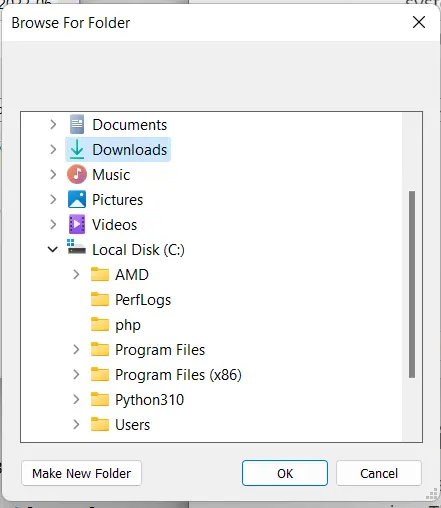Click the Pictures icon

[x=77, y=199]
